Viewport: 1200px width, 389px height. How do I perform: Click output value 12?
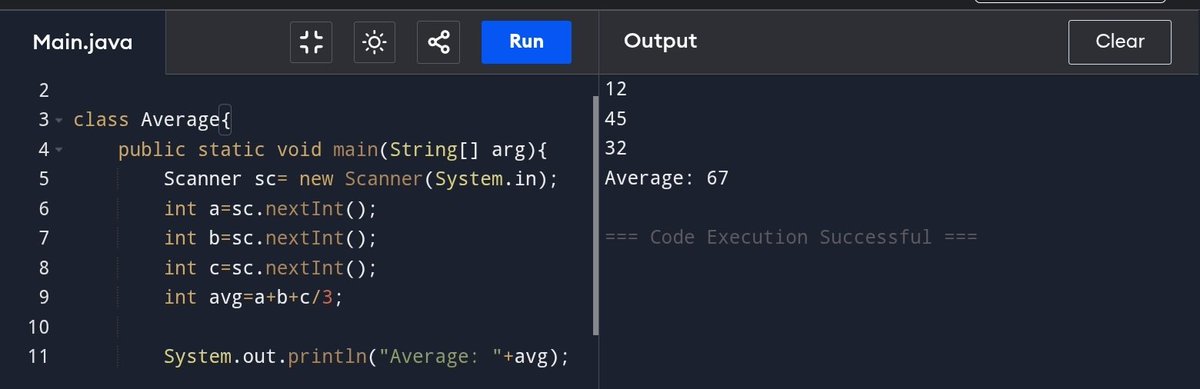click(616, 90)
